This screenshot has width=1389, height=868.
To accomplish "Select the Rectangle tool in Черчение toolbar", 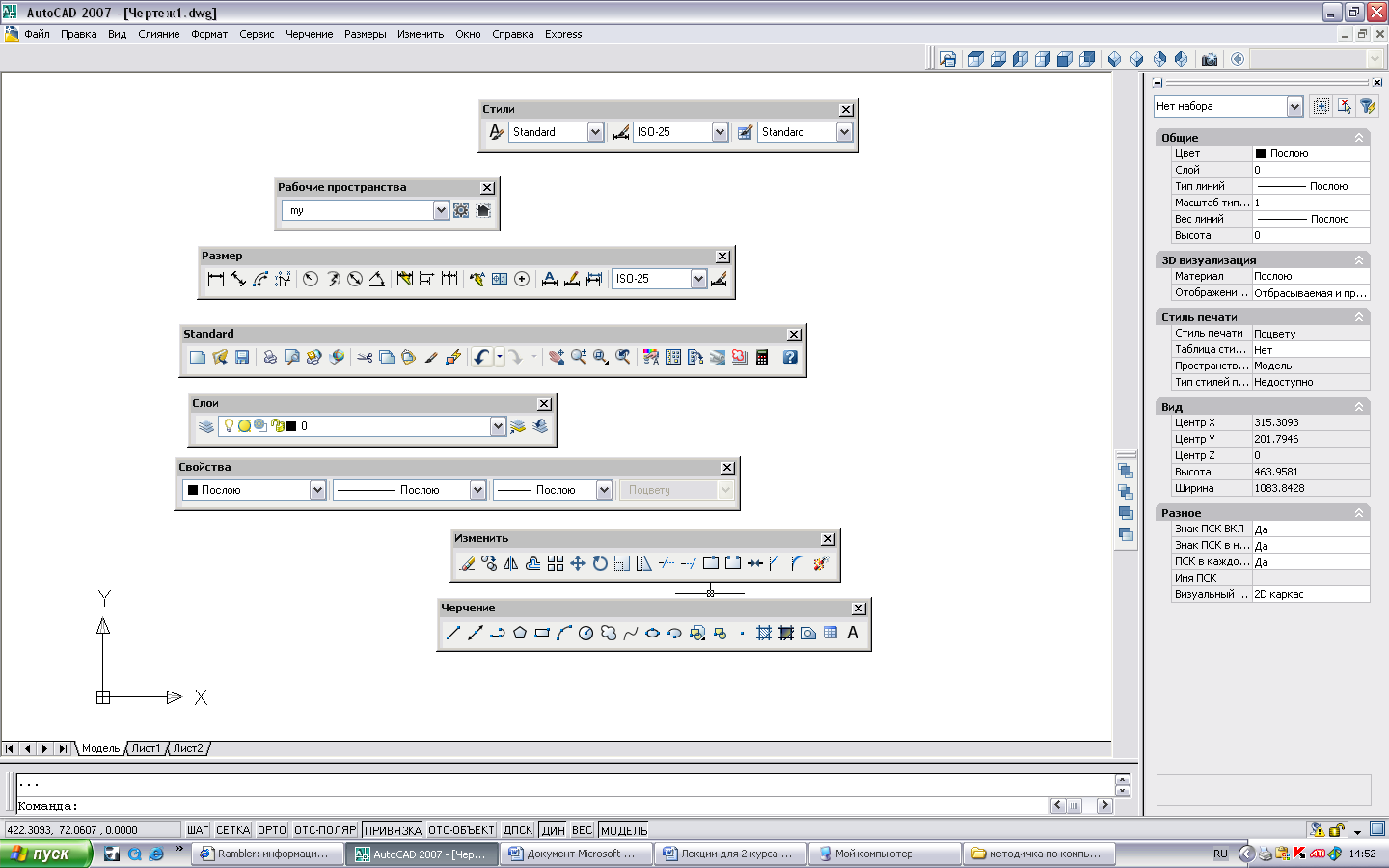I will [x=542, y=634].
